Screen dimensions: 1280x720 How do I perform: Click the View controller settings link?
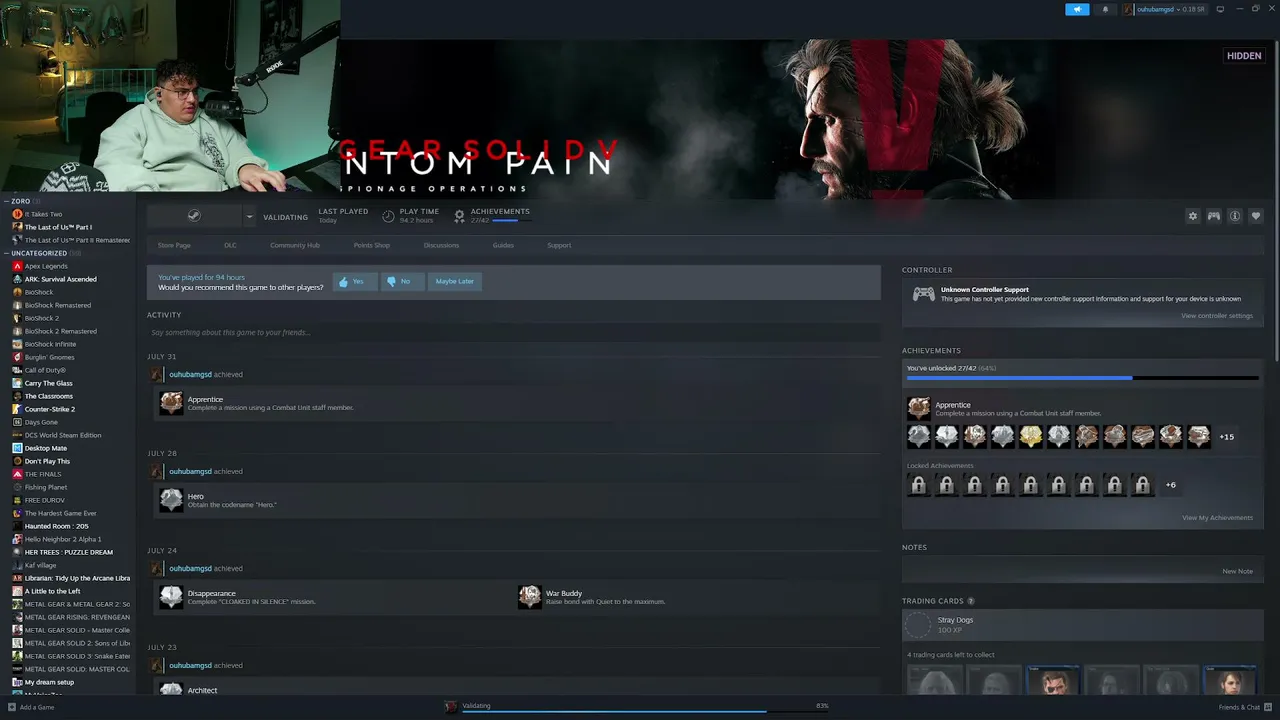click(1217, 316)
